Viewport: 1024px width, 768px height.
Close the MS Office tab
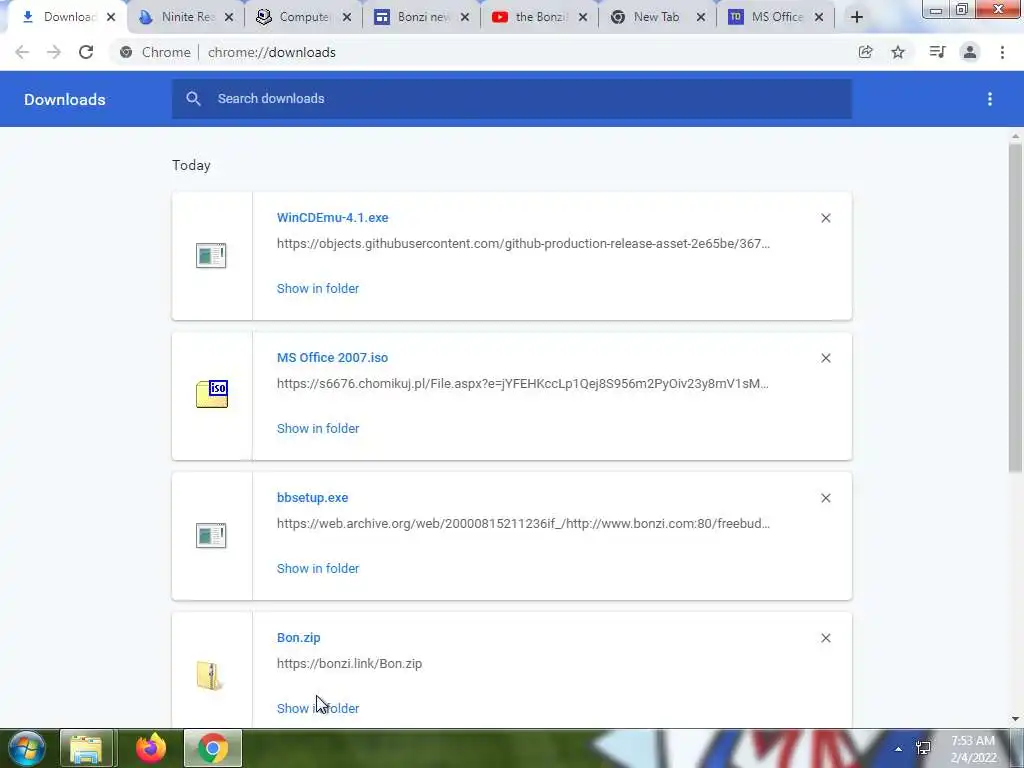click(x=818, y=18)
